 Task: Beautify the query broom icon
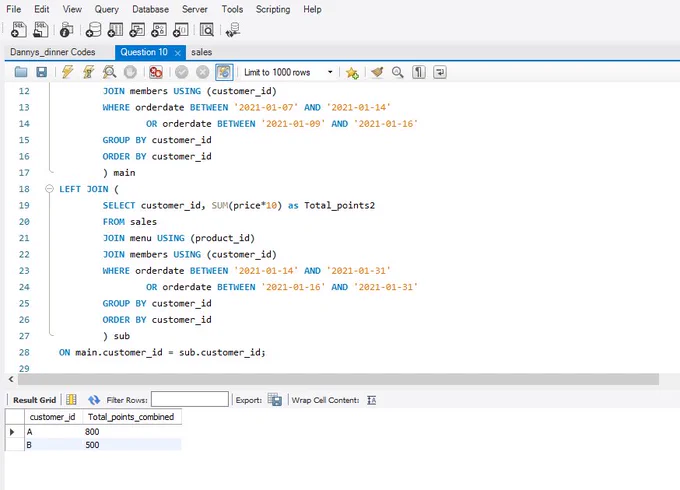(x=377, y=72)
